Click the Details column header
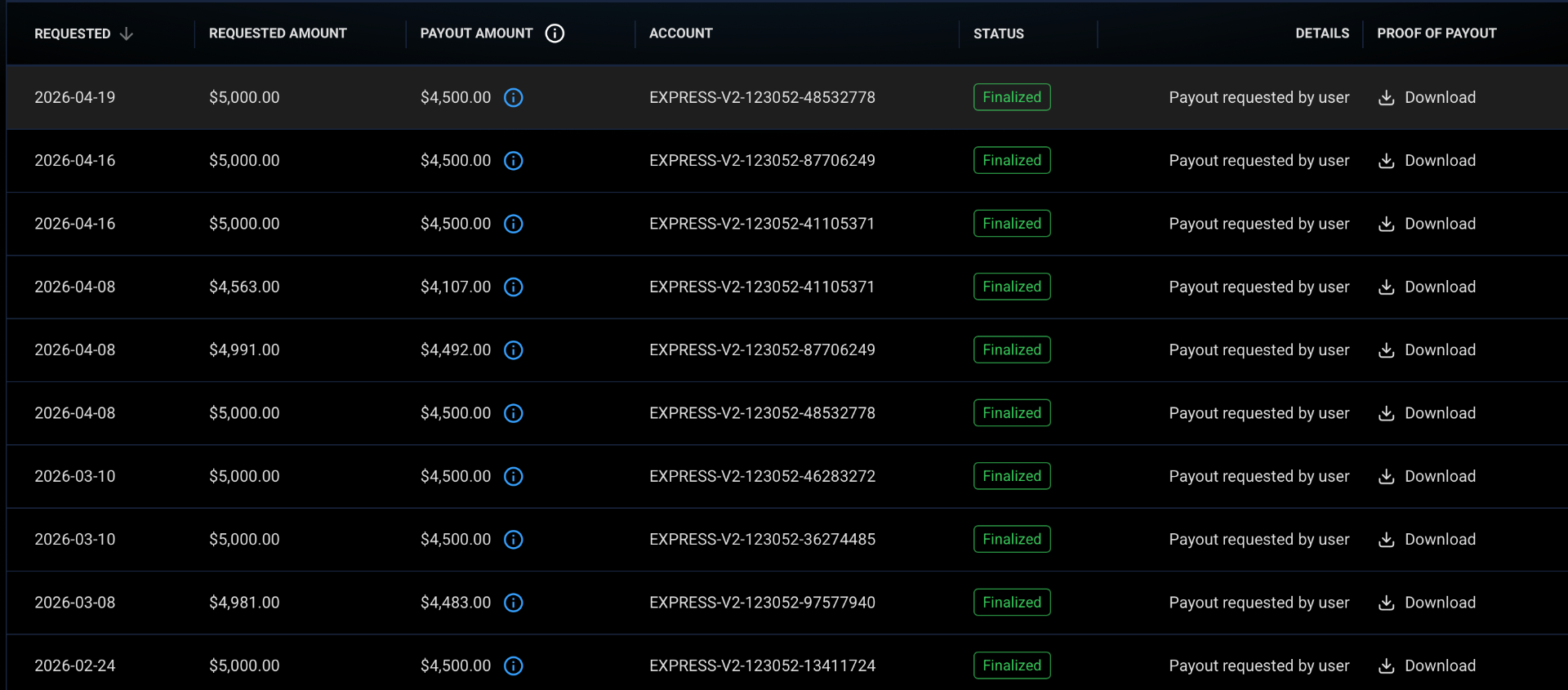 tap(1322, 33)
